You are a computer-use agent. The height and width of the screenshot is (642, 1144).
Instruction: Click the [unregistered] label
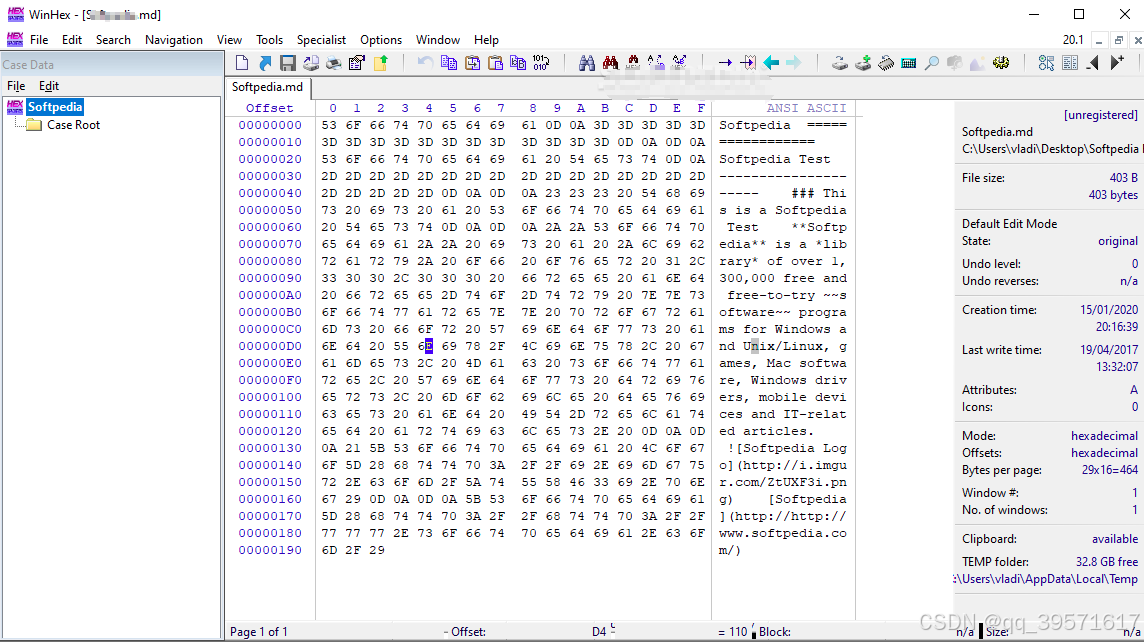(x=1100, y=115)
